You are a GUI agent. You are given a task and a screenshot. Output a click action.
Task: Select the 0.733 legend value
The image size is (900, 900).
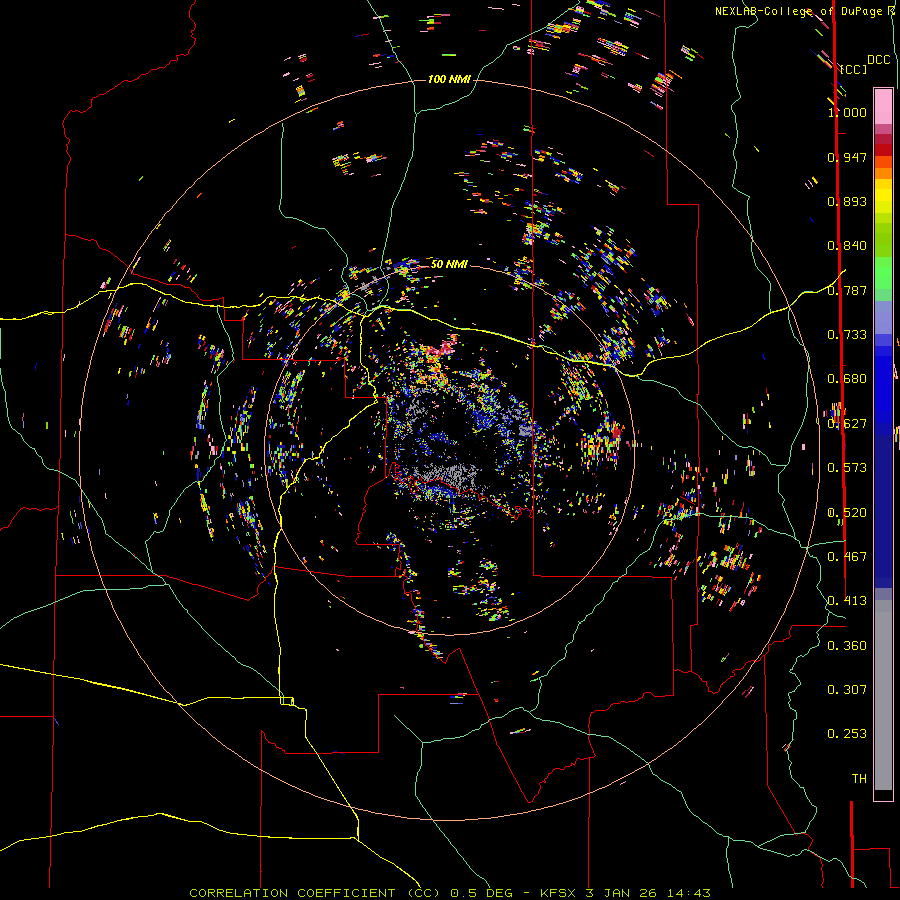tap(847, 335)
